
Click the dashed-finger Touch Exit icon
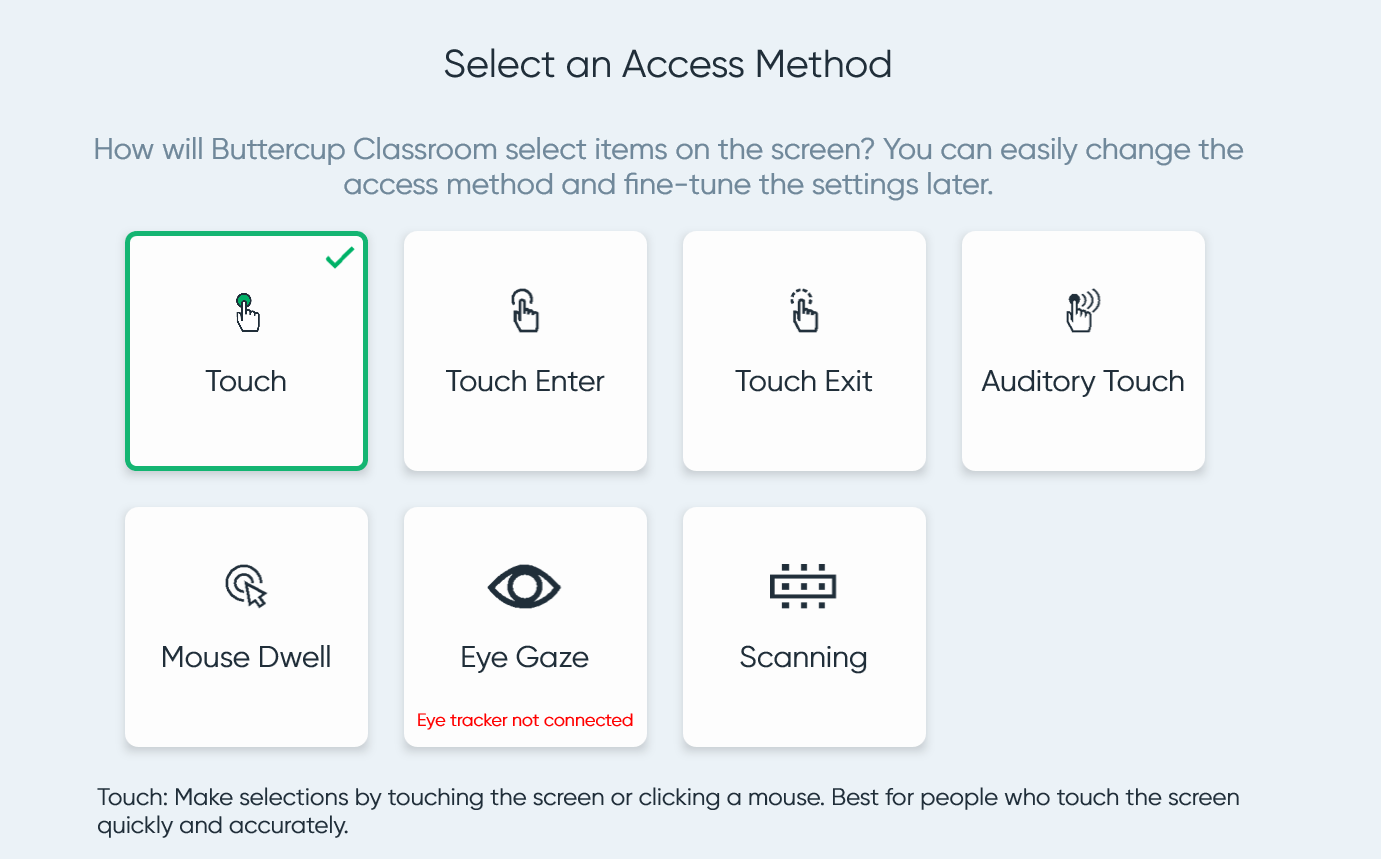(x=804, y=311)
